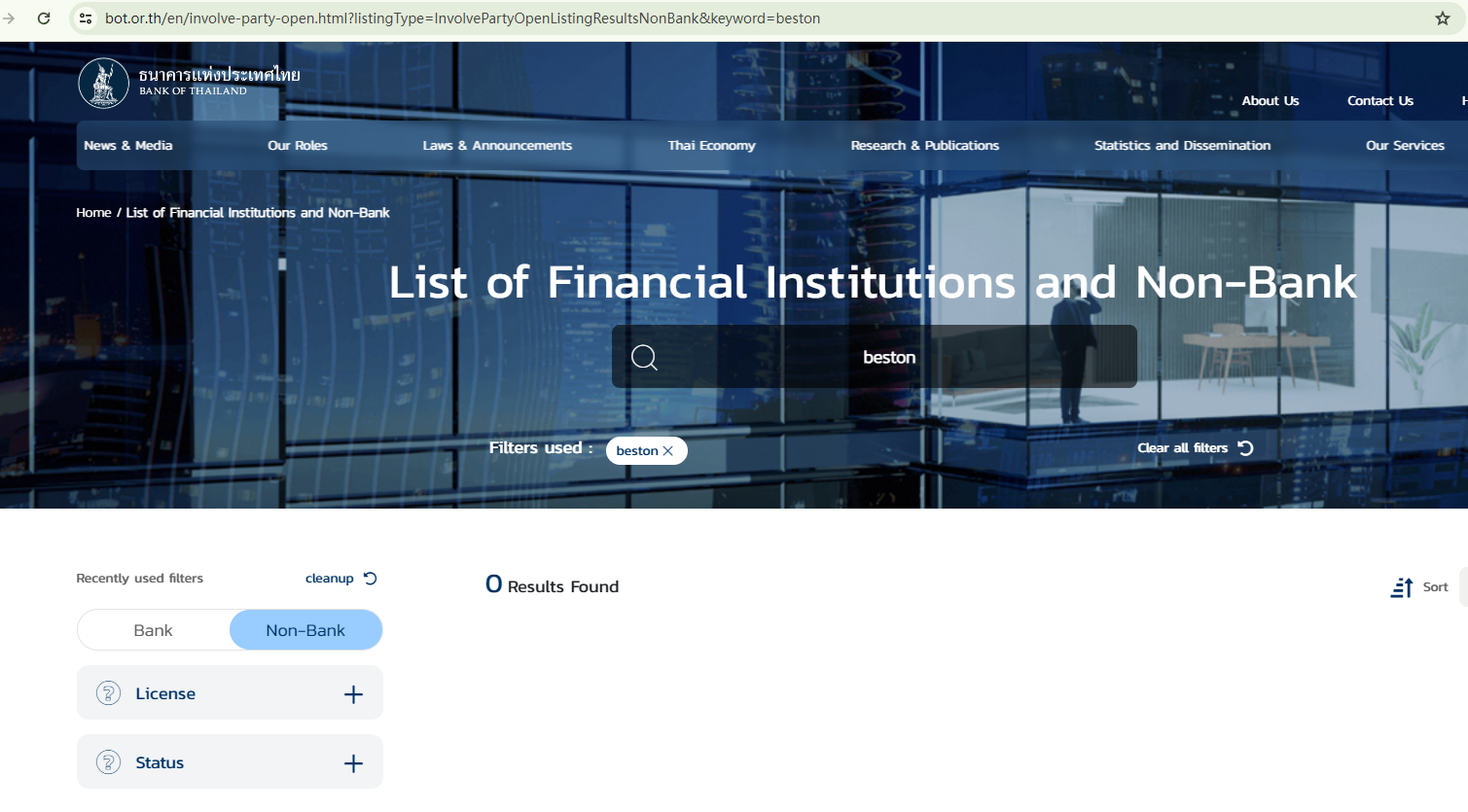The height and width of the screenshot is (812, 1468).
Task: Click the Status help question icon
Action: (x=108, y=762)
